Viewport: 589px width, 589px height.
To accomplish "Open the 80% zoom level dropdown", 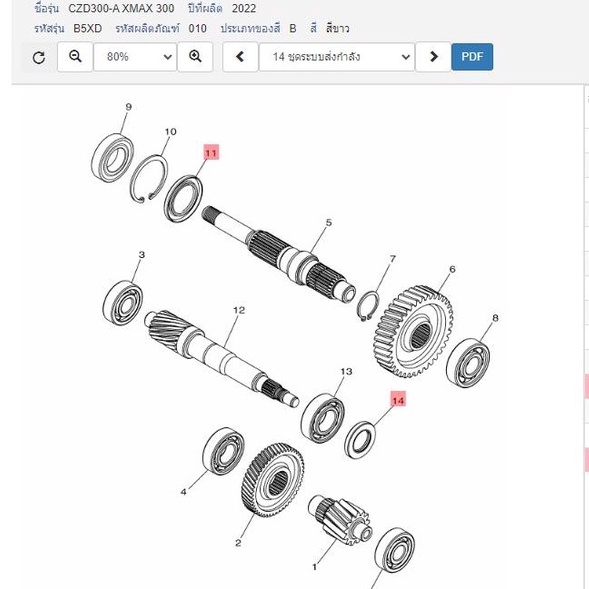I will coord(135,57).
